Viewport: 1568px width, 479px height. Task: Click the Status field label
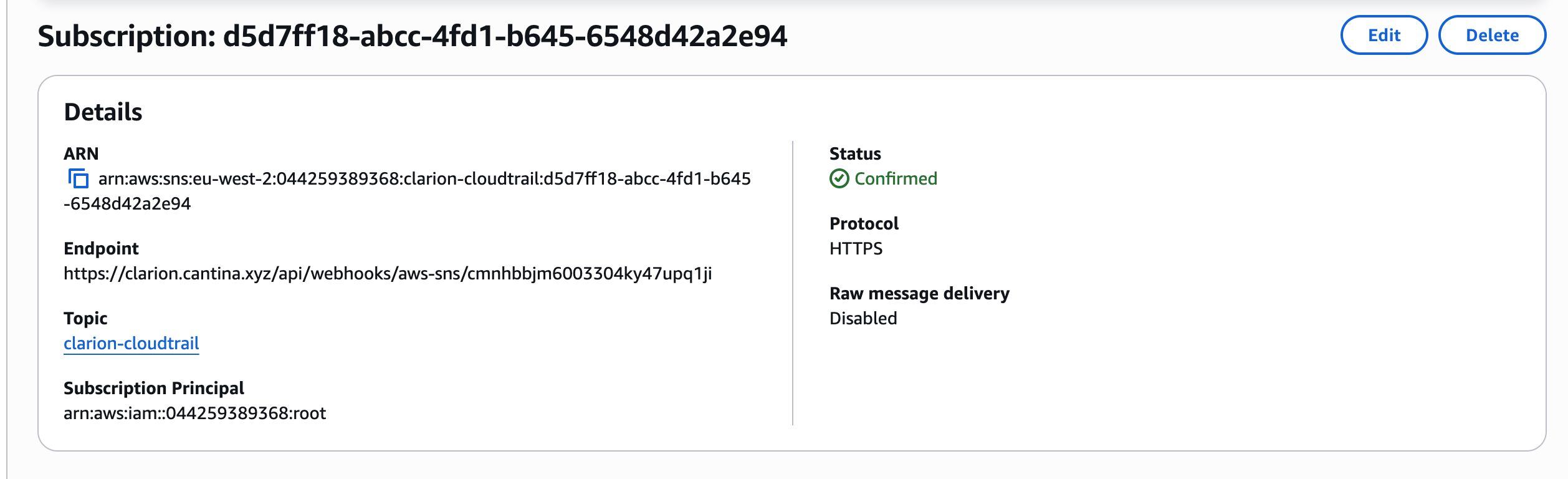(x=855, y=153)
